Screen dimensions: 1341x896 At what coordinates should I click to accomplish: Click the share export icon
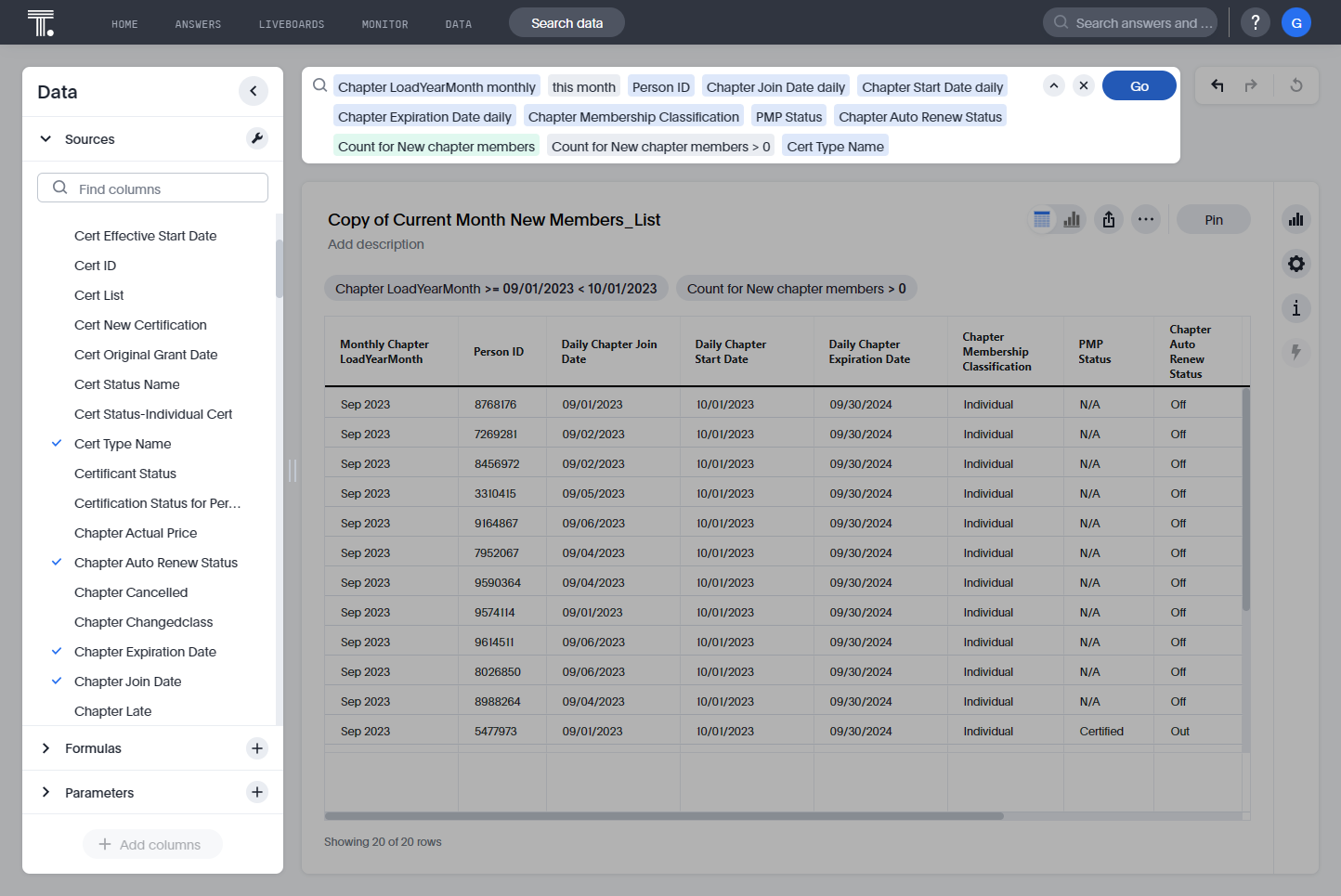tap(1109, 219)
